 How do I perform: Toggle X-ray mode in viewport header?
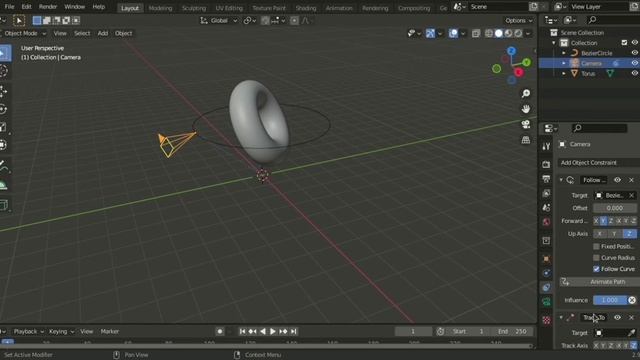click(476, 33)
